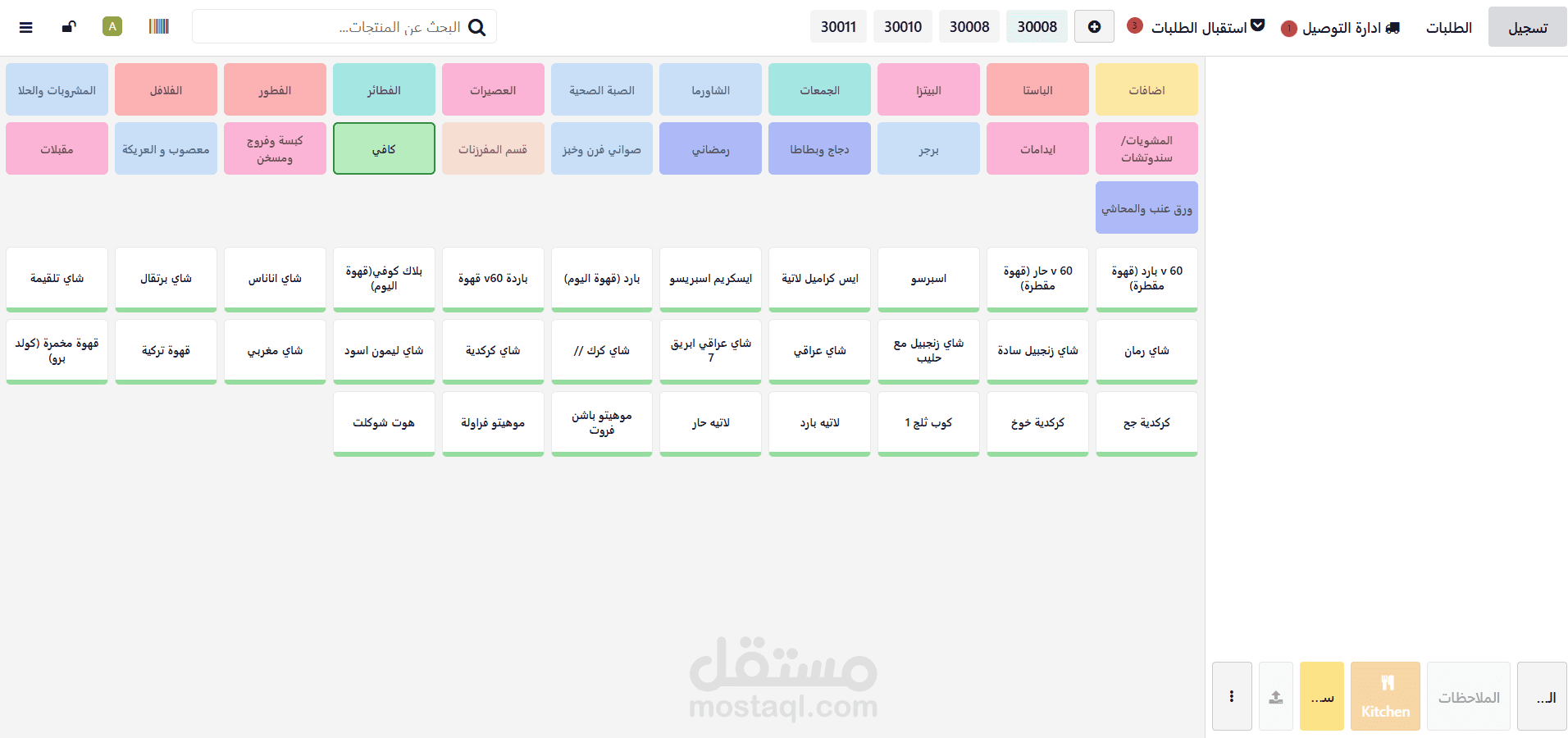Screen dimensions: 1568x738
Task: Select the الشاورما category
Action: point(710,89)
